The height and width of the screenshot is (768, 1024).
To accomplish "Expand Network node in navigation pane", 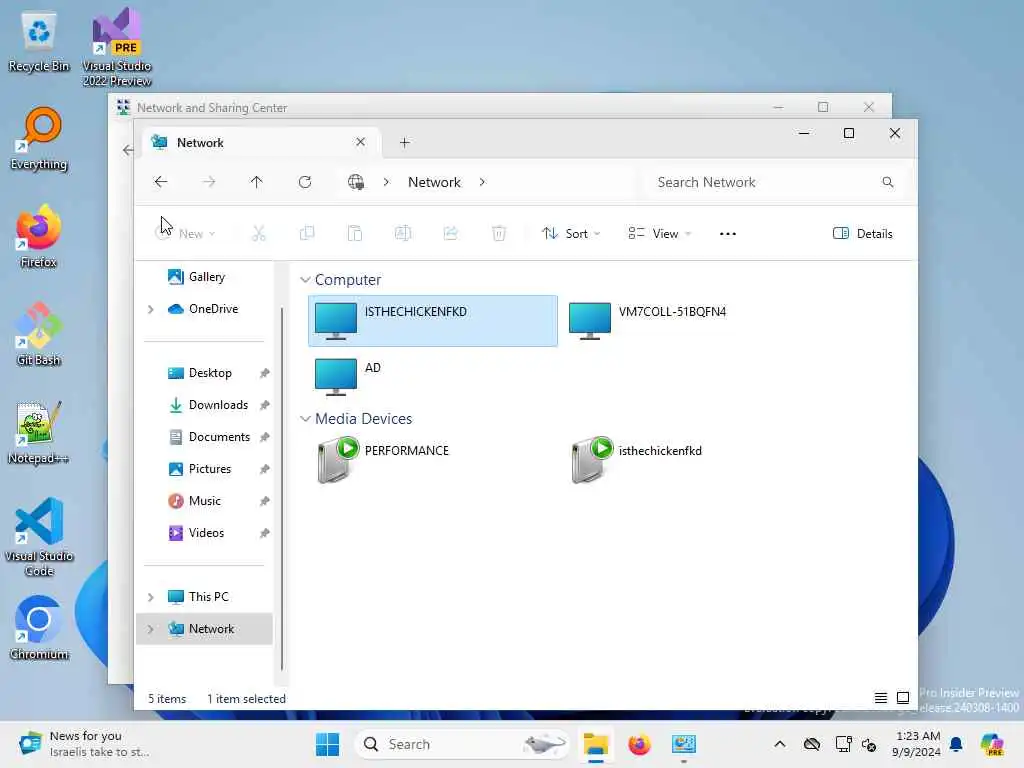I will point(151,629).
